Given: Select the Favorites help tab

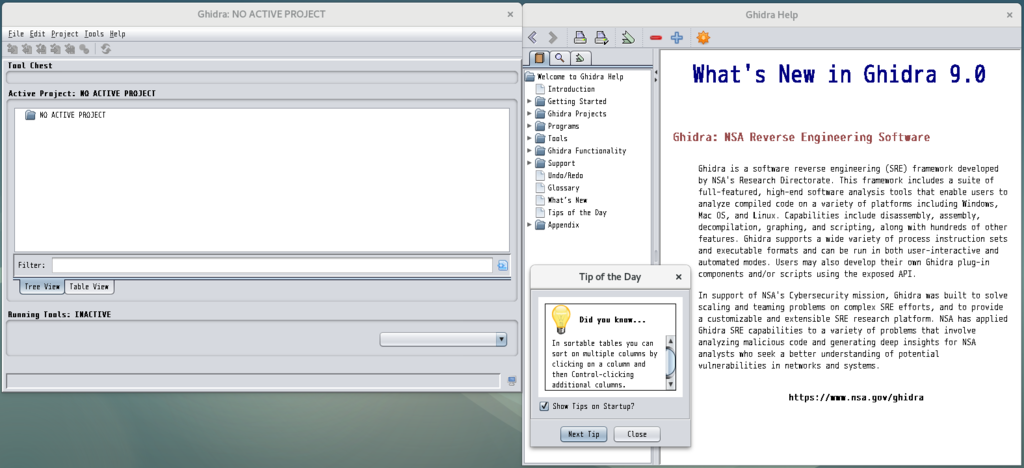Looking at the screenshot, I should pyautogui.click(x=581, y=58).
